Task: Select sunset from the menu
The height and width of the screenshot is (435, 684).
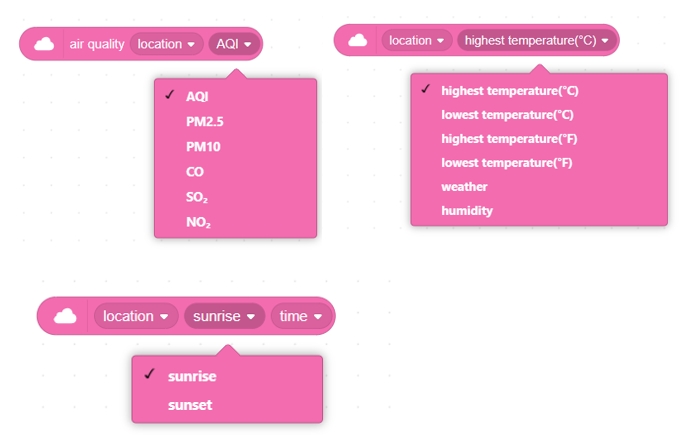Action: click(x=190, y=405)
